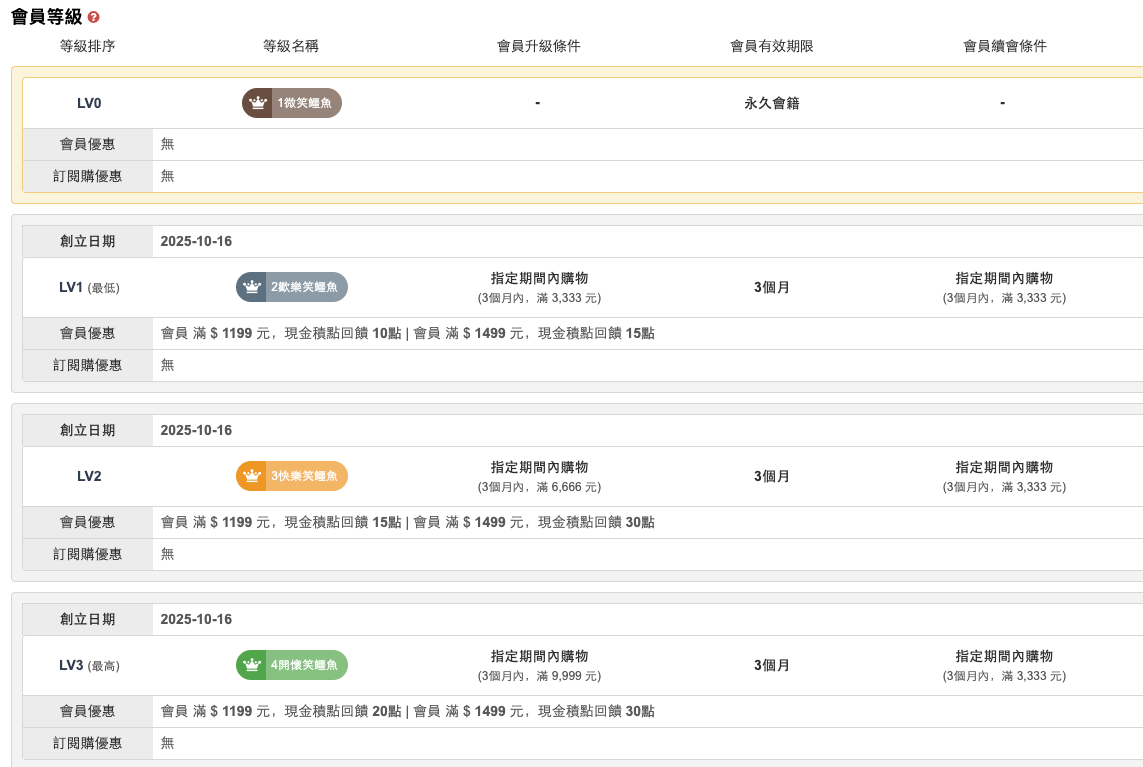The image size is (1143, 767).
Task: Click the crown icon on 2歡樂笑鱷魚 badge
Action: click(x=252, y=287)
